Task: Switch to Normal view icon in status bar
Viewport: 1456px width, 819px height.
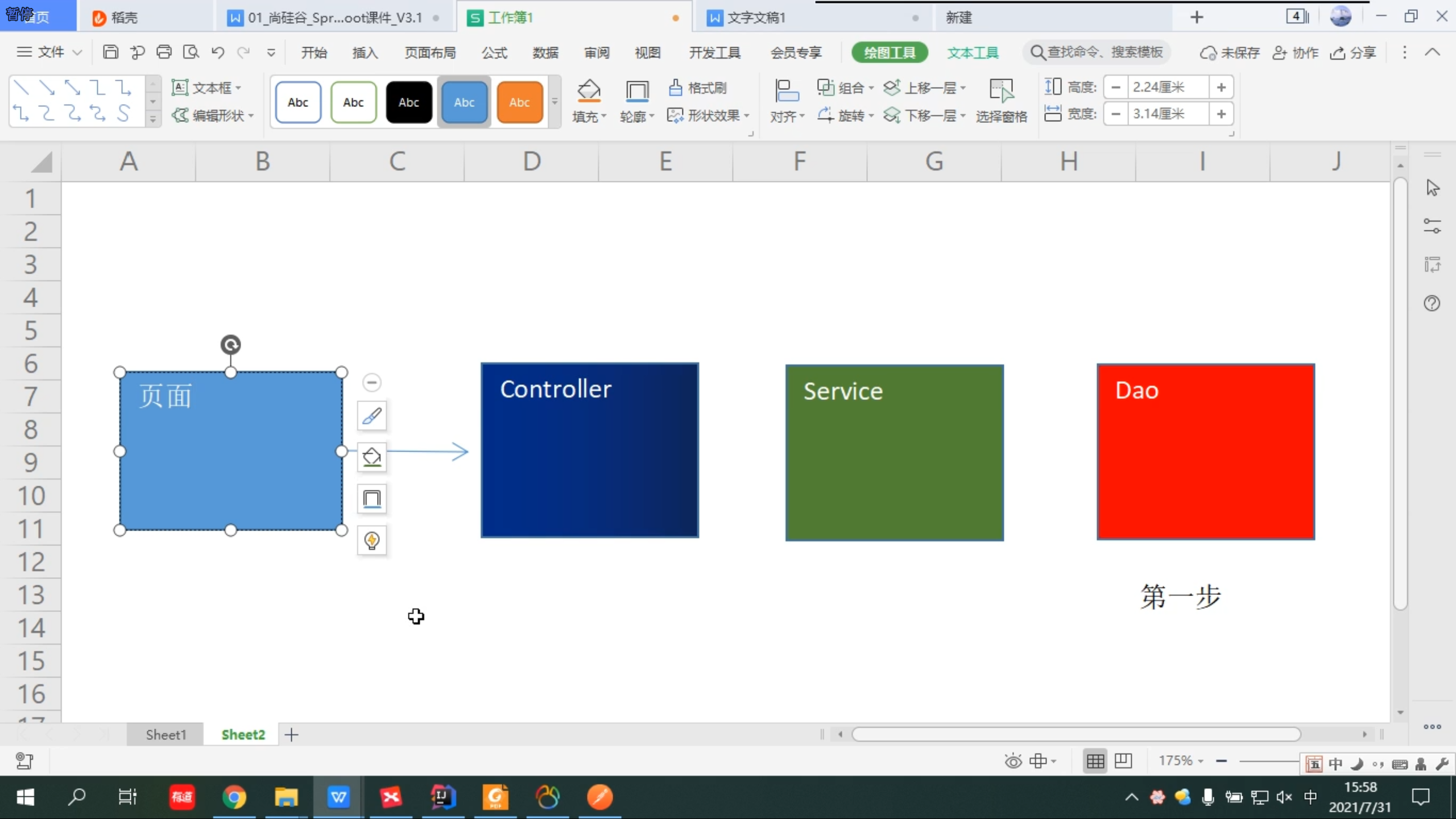Action: pyautogui.click(x=1095, y=761)
